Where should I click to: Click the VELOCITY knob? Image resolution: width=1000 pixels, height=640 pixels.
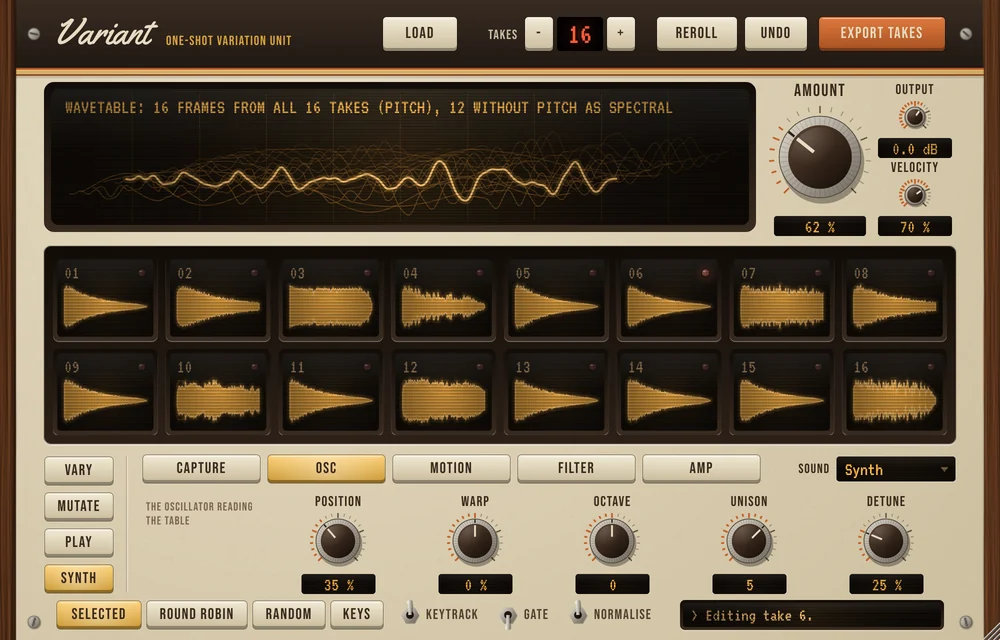915,194
